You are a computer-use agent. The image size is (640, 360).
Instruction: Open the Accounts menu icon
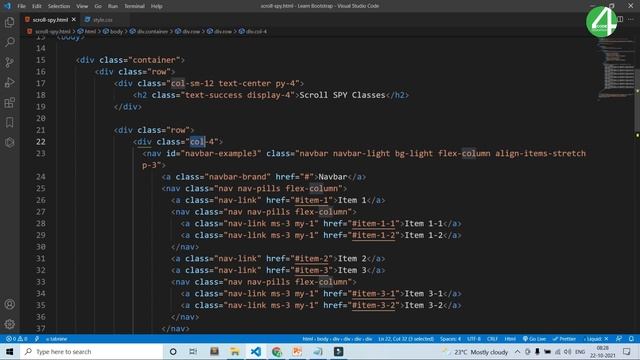tap(10, 304)
